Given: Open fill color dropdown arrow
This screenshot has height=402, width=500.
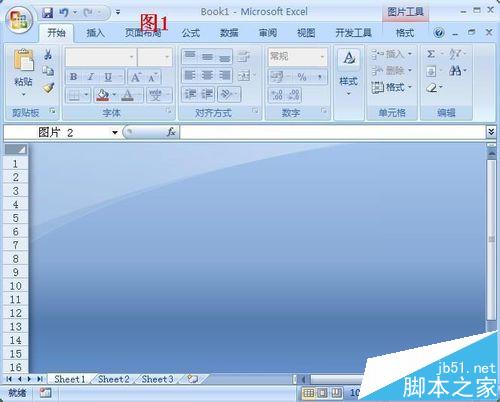Looking at the screenshot, I should pyautogui.click(x=114, y=95).
